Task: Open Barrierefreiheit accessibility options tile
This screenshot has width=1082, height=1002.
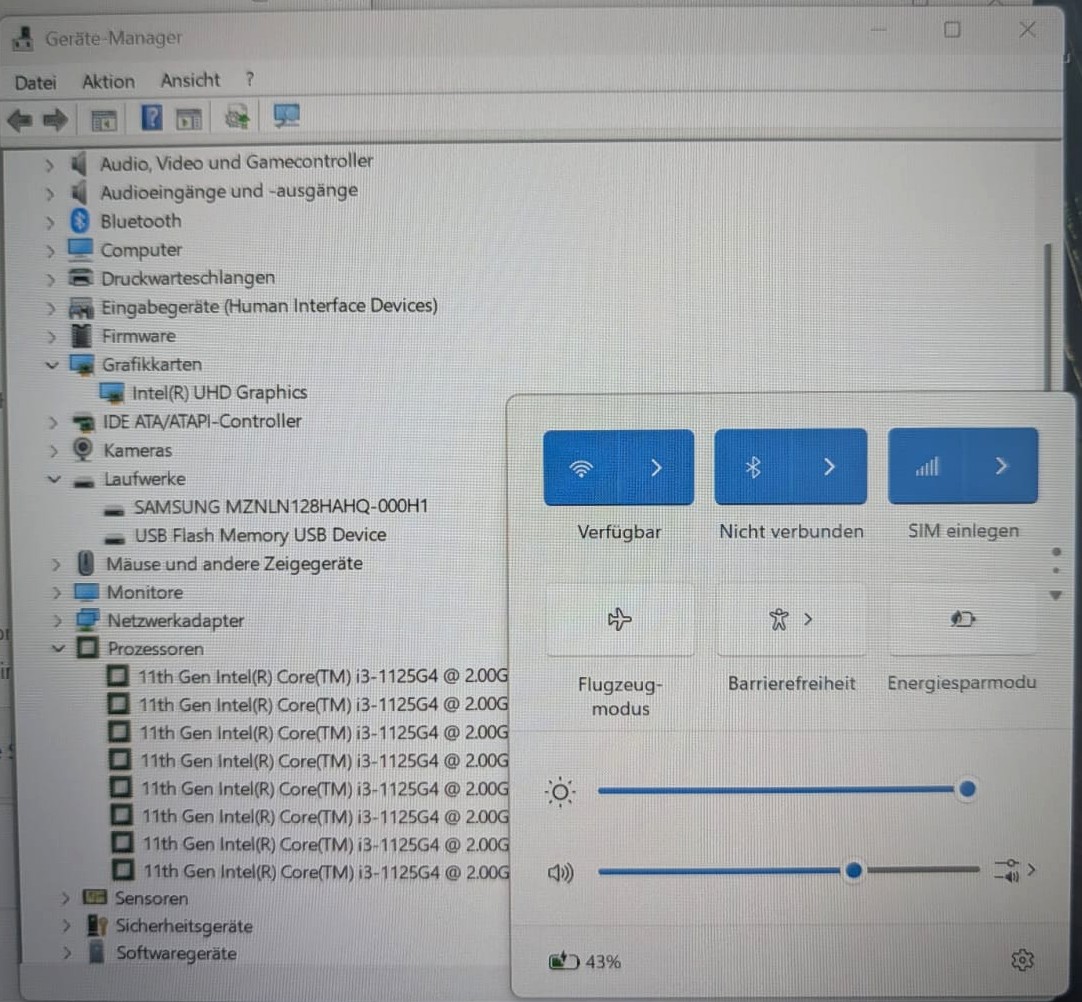Action: click(x=791, y=619)
